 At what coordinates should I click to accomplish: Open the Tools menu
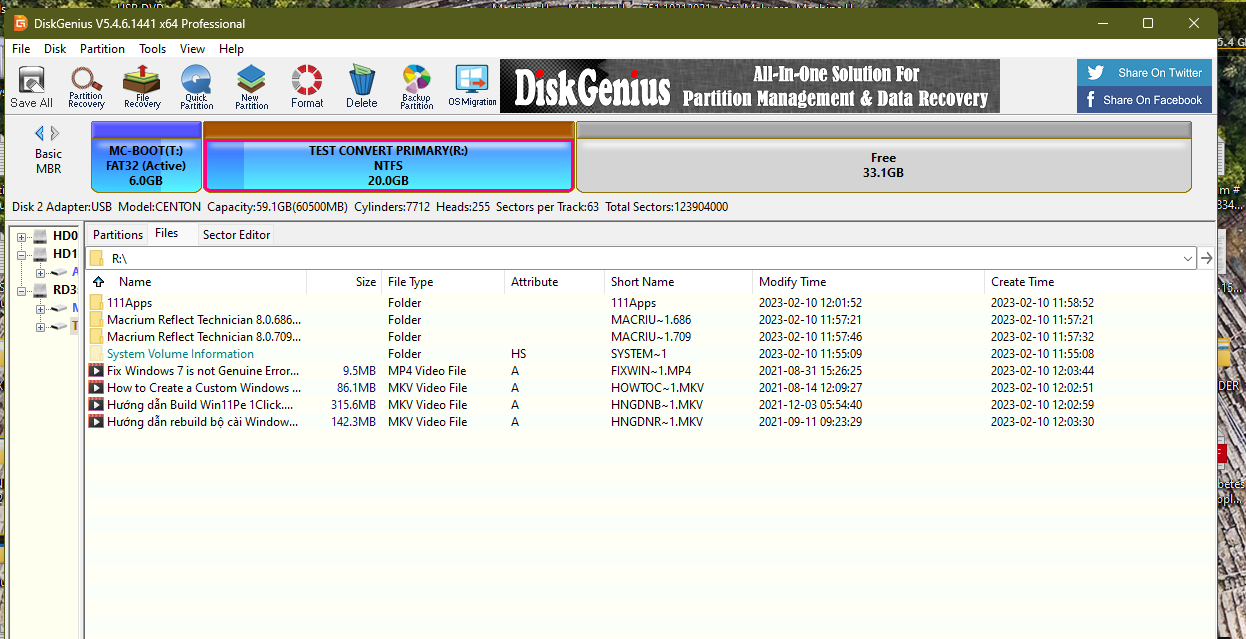(153, 48)
